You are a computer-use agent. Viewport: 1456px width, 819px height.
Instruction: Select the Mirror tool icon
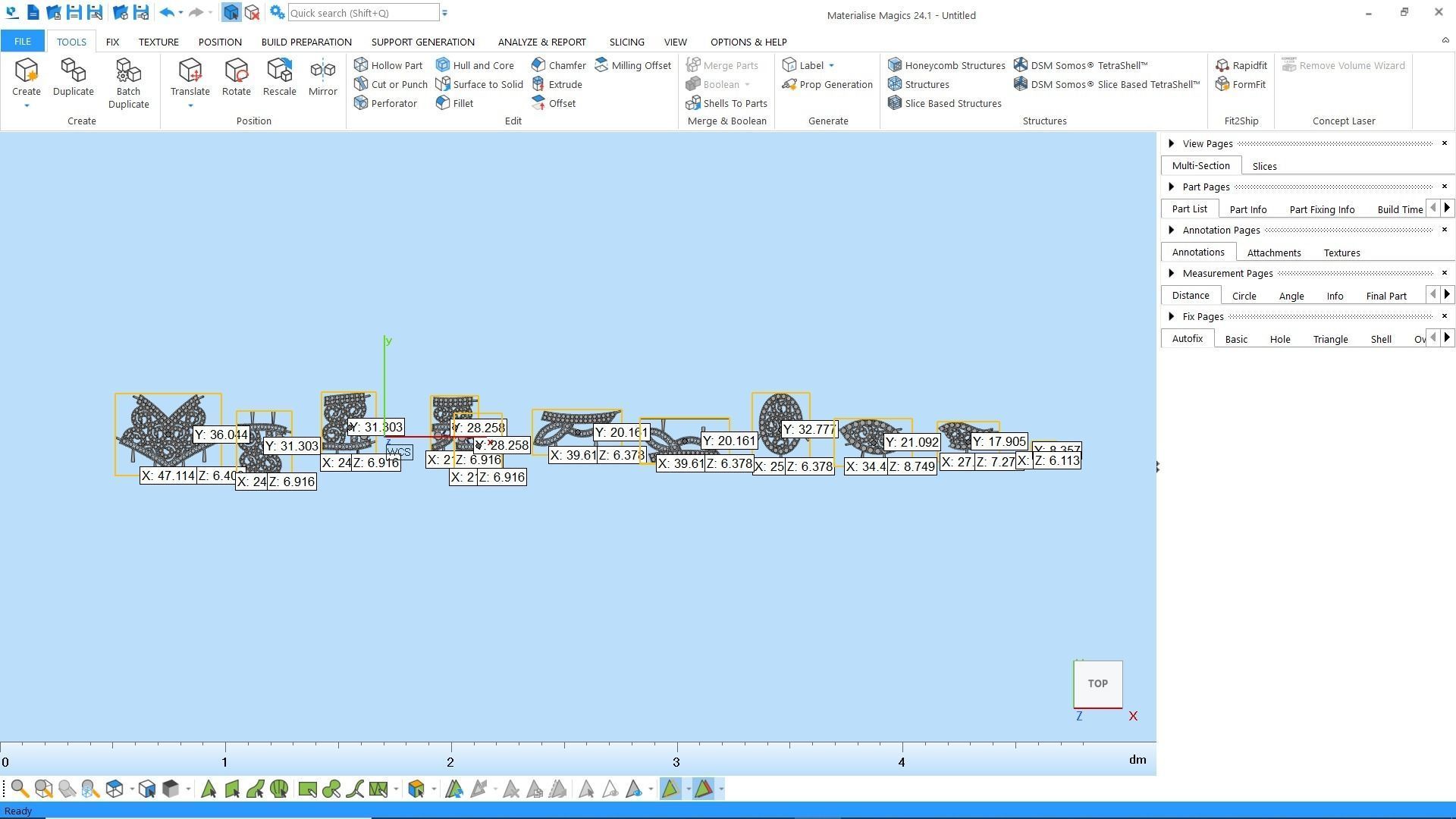tap(322, 71)
